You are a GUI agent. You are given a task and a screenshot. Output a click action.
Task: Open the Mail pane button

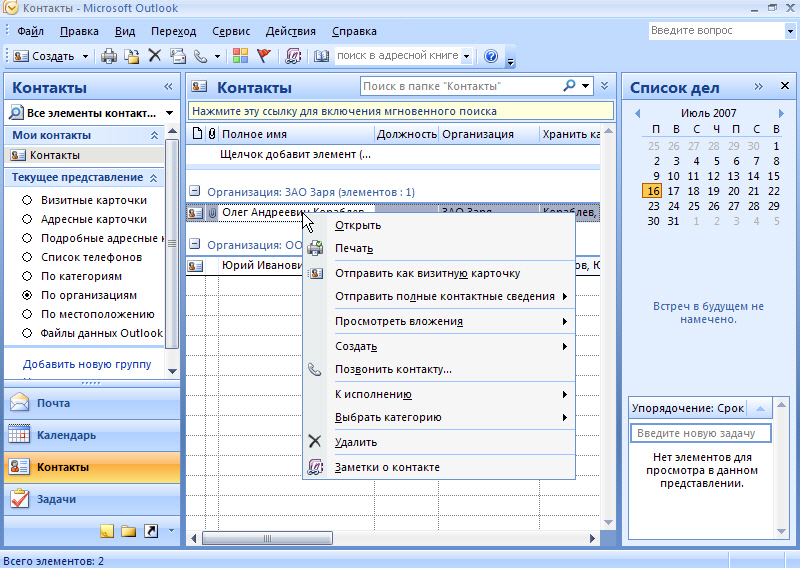(x=92, y=403)
